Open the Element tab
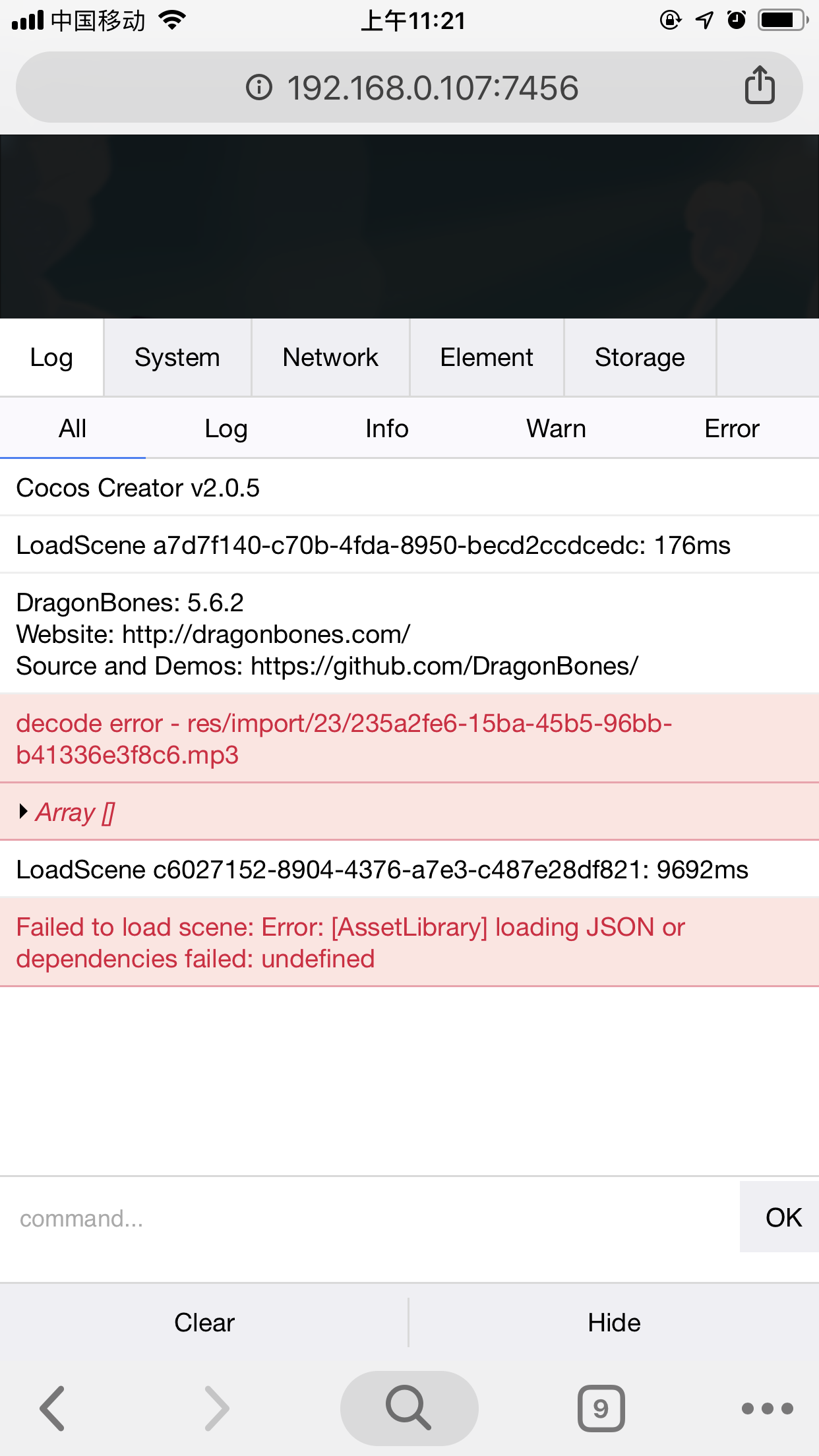819x1456 pixels. coord(487,357)
